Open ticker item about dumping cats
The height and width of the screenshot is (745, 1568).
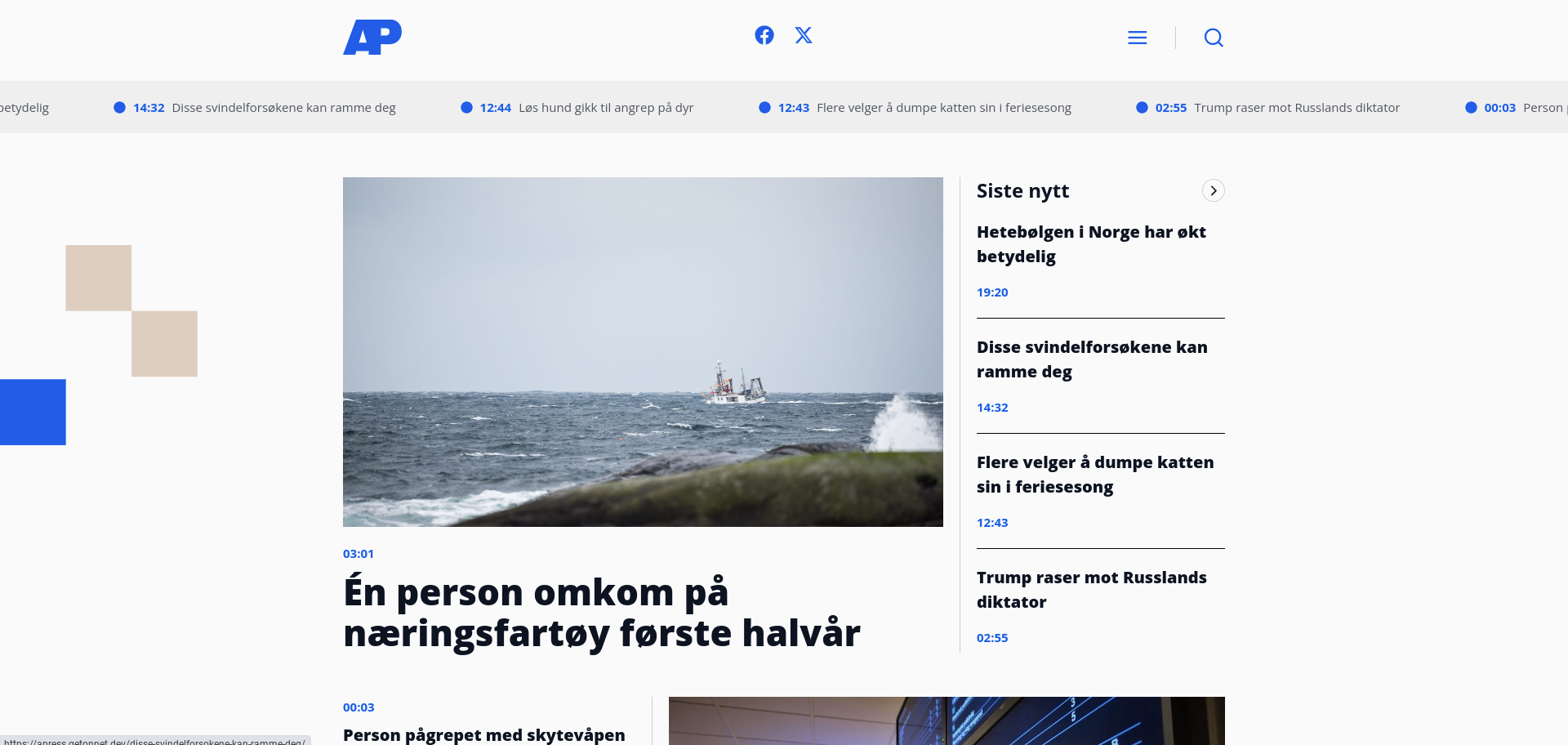[x=943, y=108]
